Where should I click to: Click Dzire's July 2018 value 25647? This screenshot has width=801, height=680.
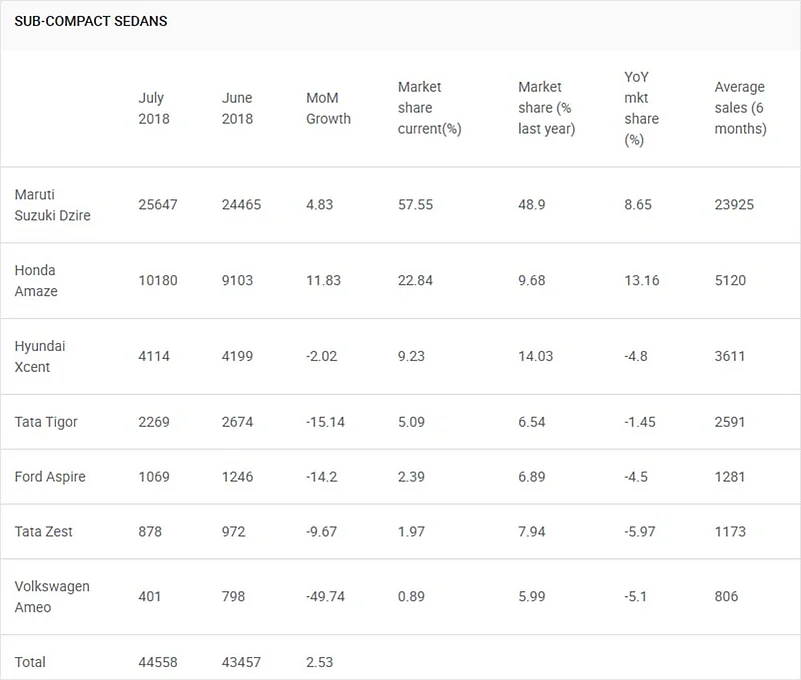click(x=158, y=204)
